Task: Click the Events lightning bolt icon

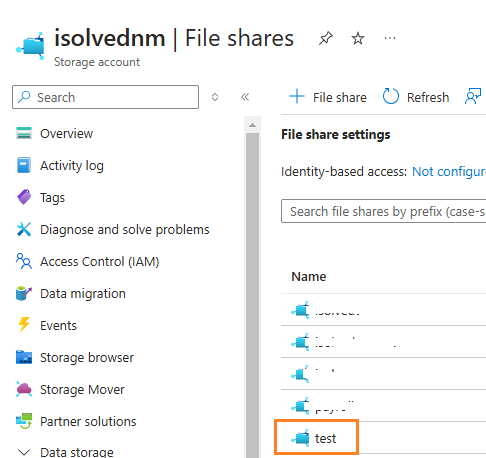Action: tap(24, 325)
